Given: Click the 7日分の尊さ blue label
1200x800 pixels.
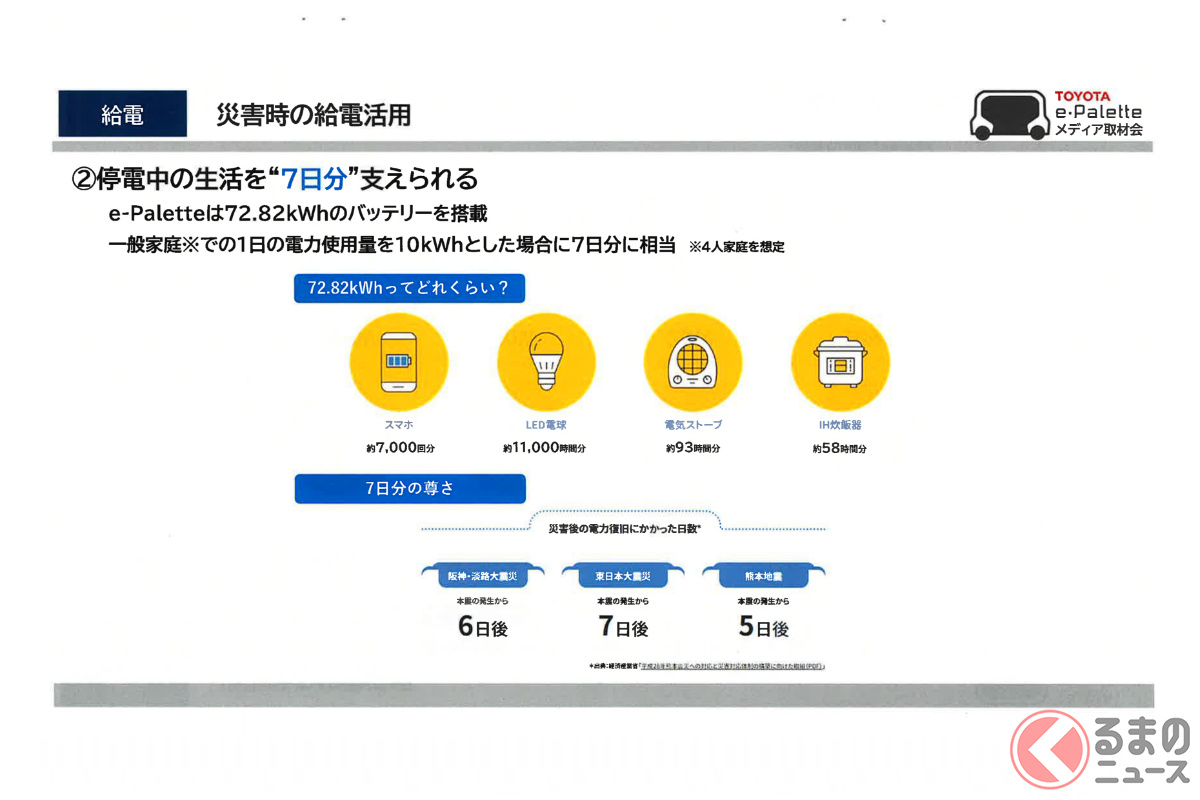Looking at the screenshot, I should 409,489.
